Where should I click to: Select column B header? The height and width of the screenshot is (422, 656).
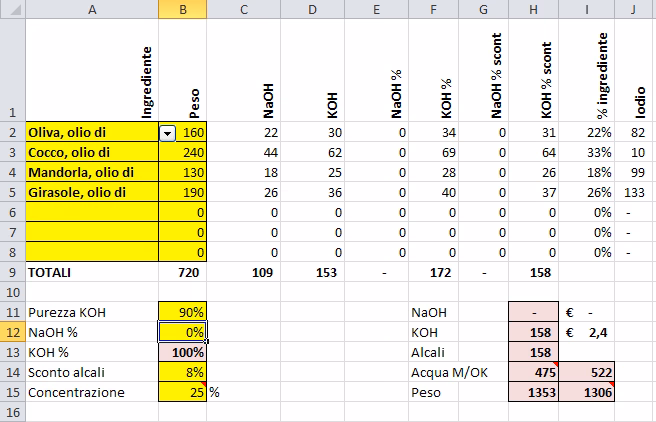click(182, 9)
